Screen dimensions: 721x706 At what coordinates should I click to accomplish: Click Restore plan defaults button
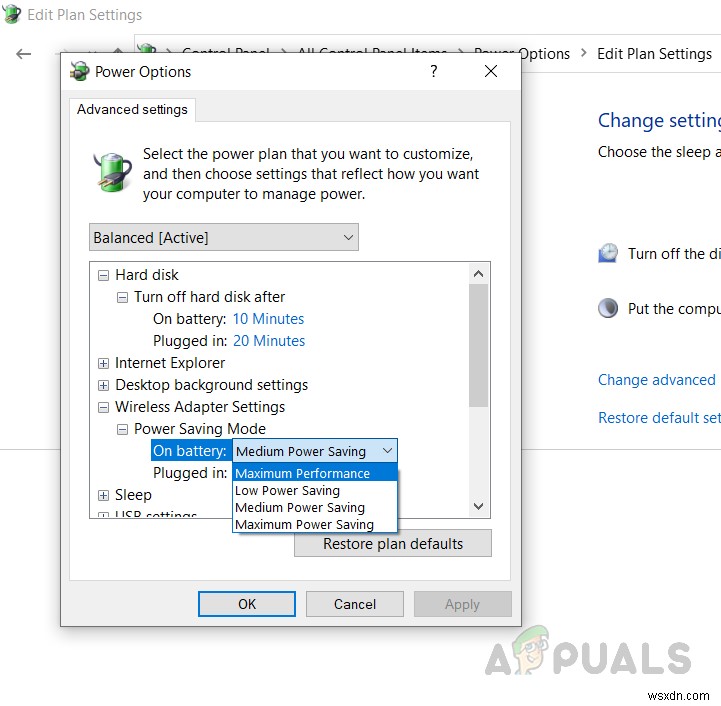pyautogui.click(x=393, y=544)
